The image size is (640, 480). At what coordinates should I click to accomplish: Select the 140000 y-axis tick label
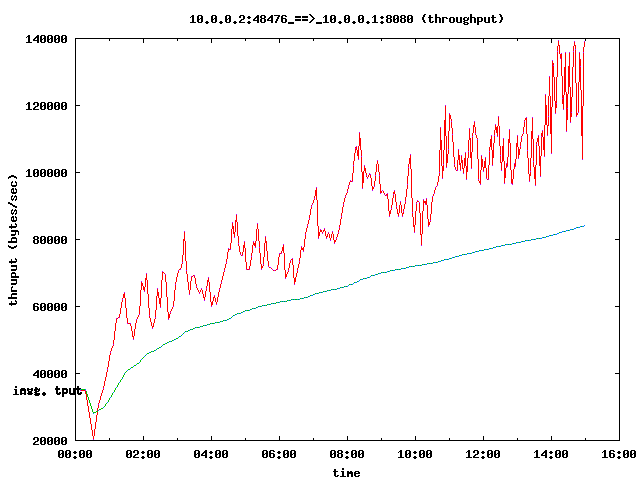(46, 39)
